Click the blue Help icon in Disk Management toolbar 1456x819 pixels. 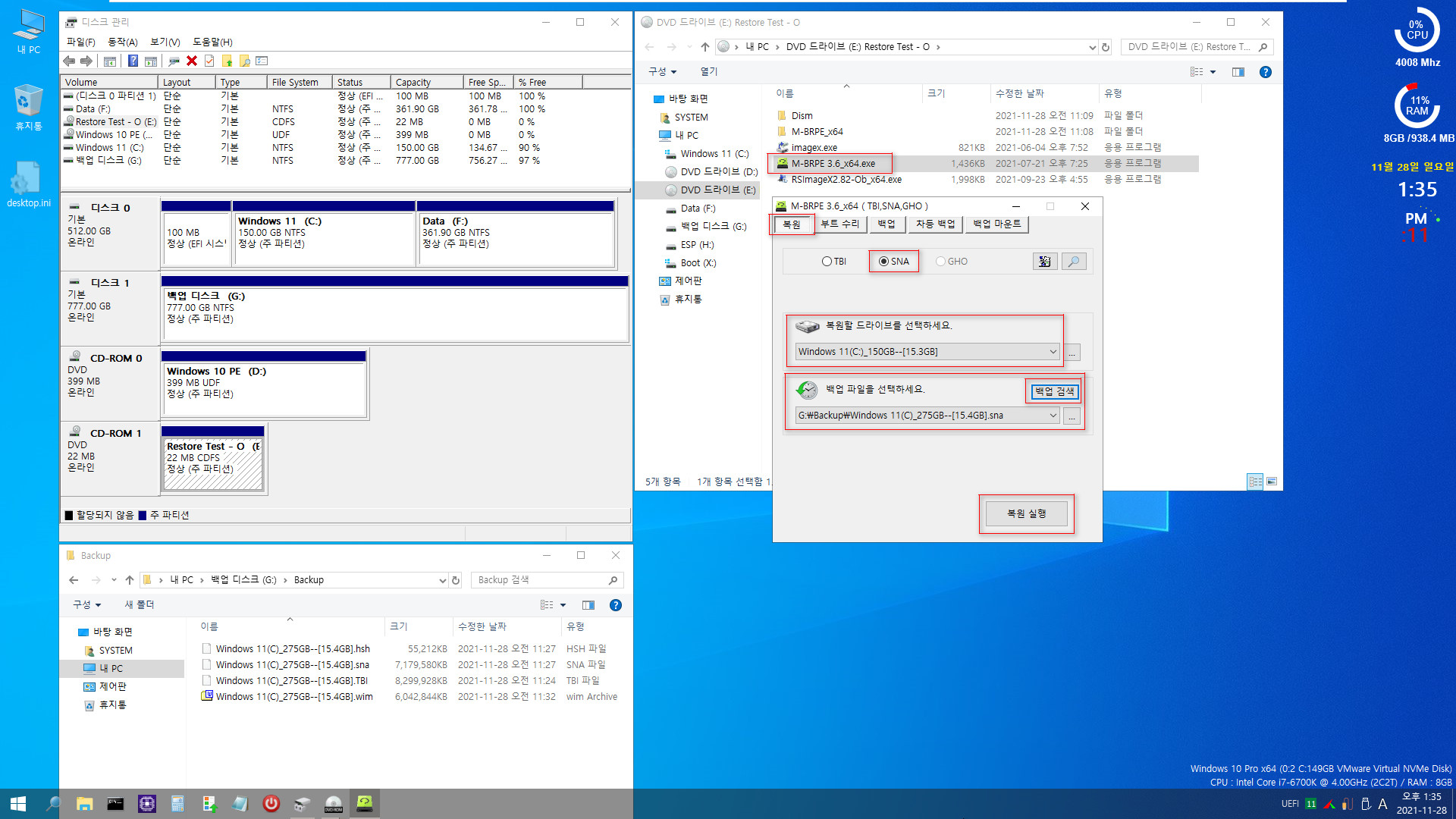(133, 61)
